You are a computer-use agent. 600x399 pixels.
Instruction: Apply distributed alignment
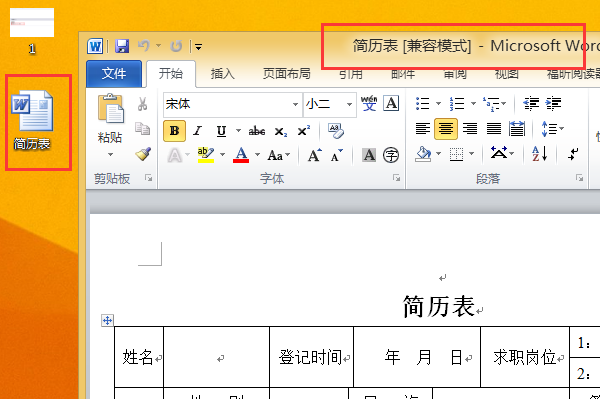click(517, 129)
